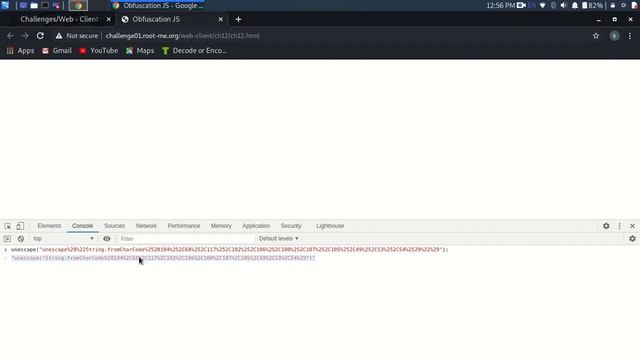Viewport: 640px width, 360px height.
Task: Open the network indicator in system tray
Action: click(x=542, y=5)
